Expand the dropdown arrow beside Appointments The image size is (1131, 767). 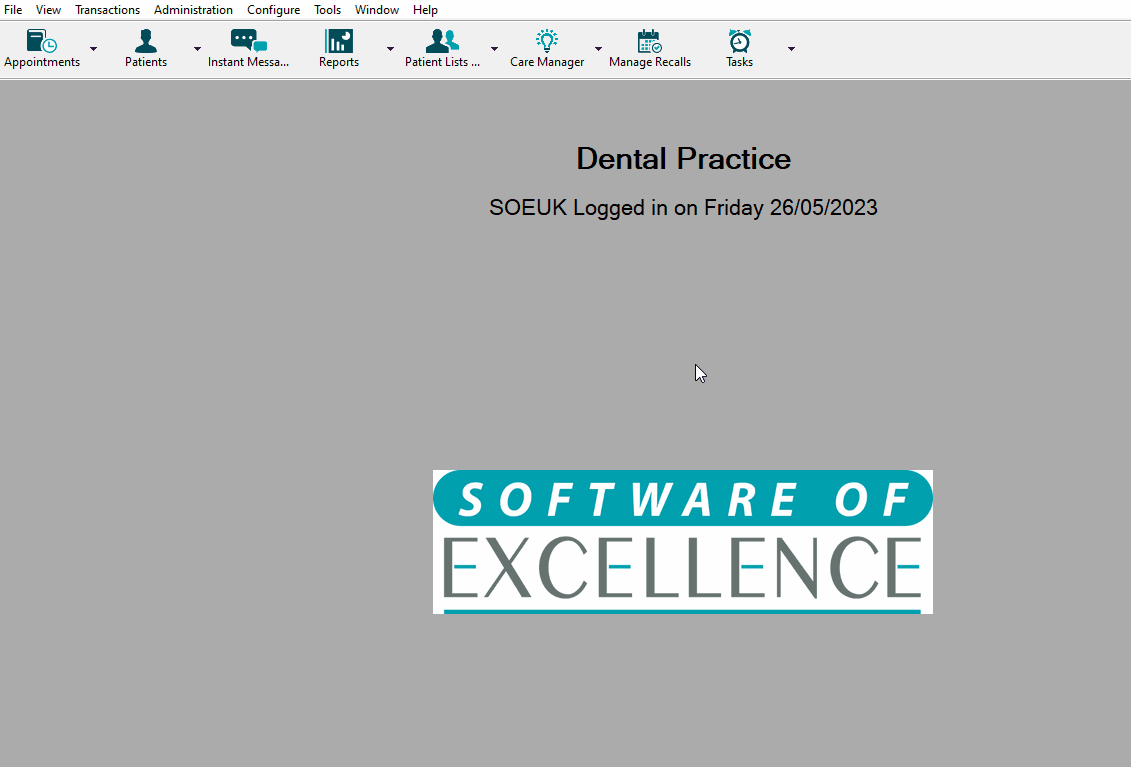pos(94,49)
